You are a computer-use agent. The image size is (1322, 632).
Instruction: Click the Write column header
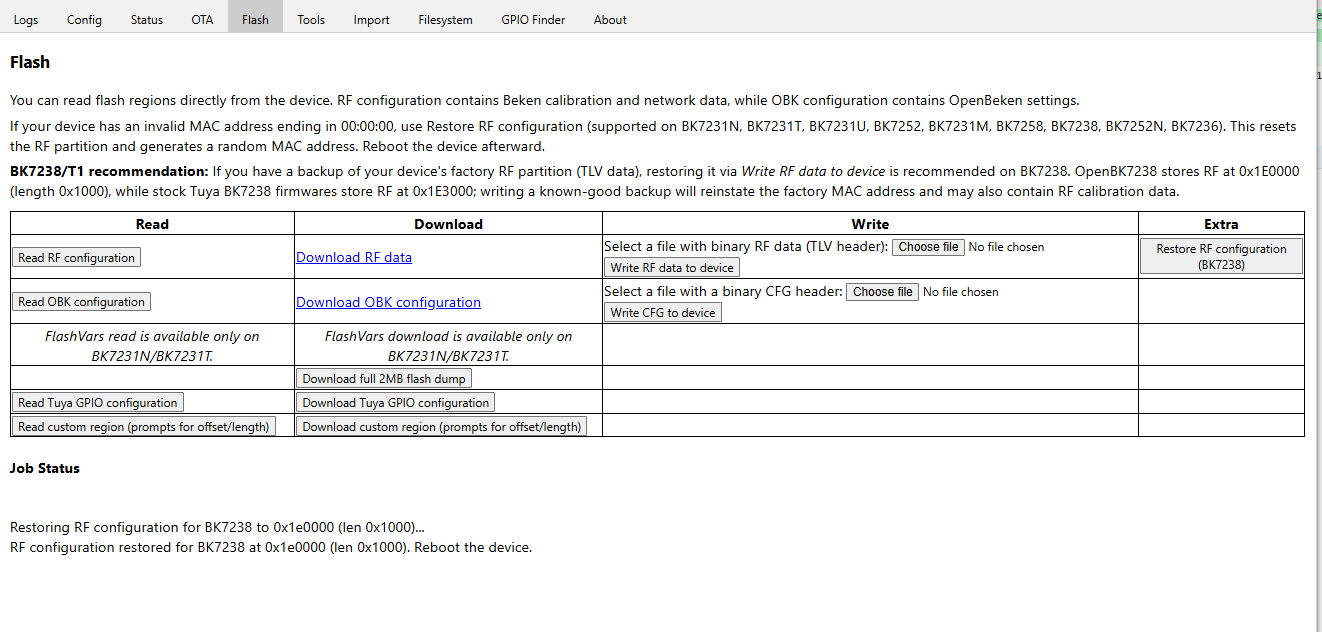pyautogui.click(x=870, y=224)
